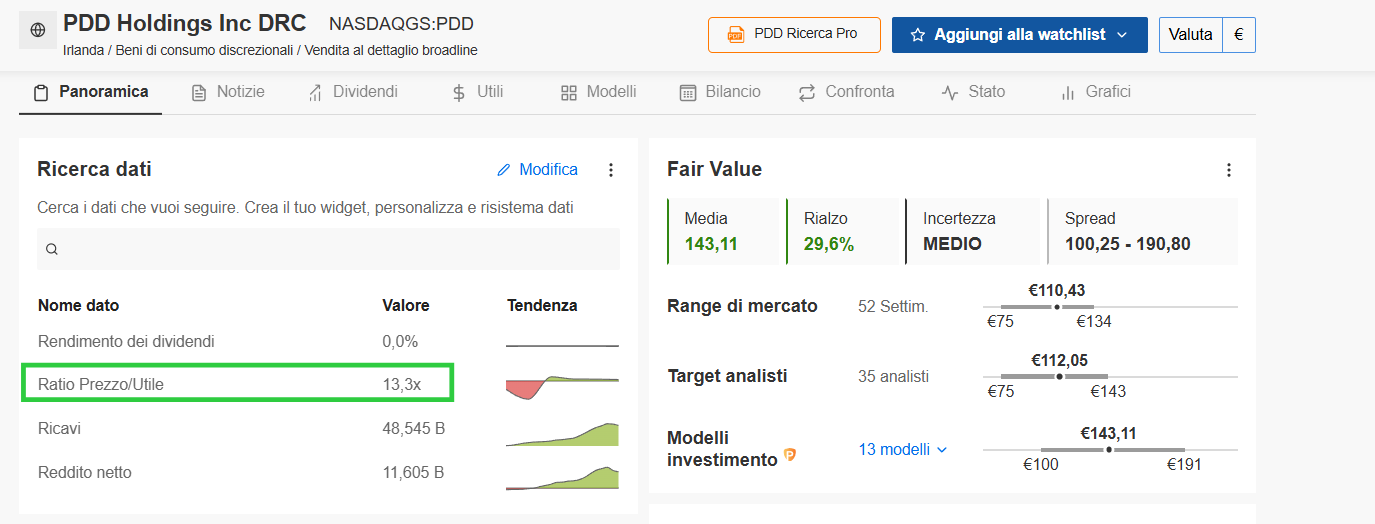Expand the 13 modelli dropdown
1375x524 pixels.
[x=902, y=449]
